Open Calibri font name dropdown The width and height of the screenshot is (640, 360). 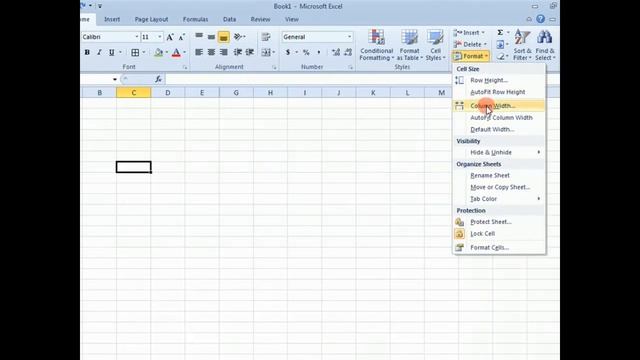[137, 37]
